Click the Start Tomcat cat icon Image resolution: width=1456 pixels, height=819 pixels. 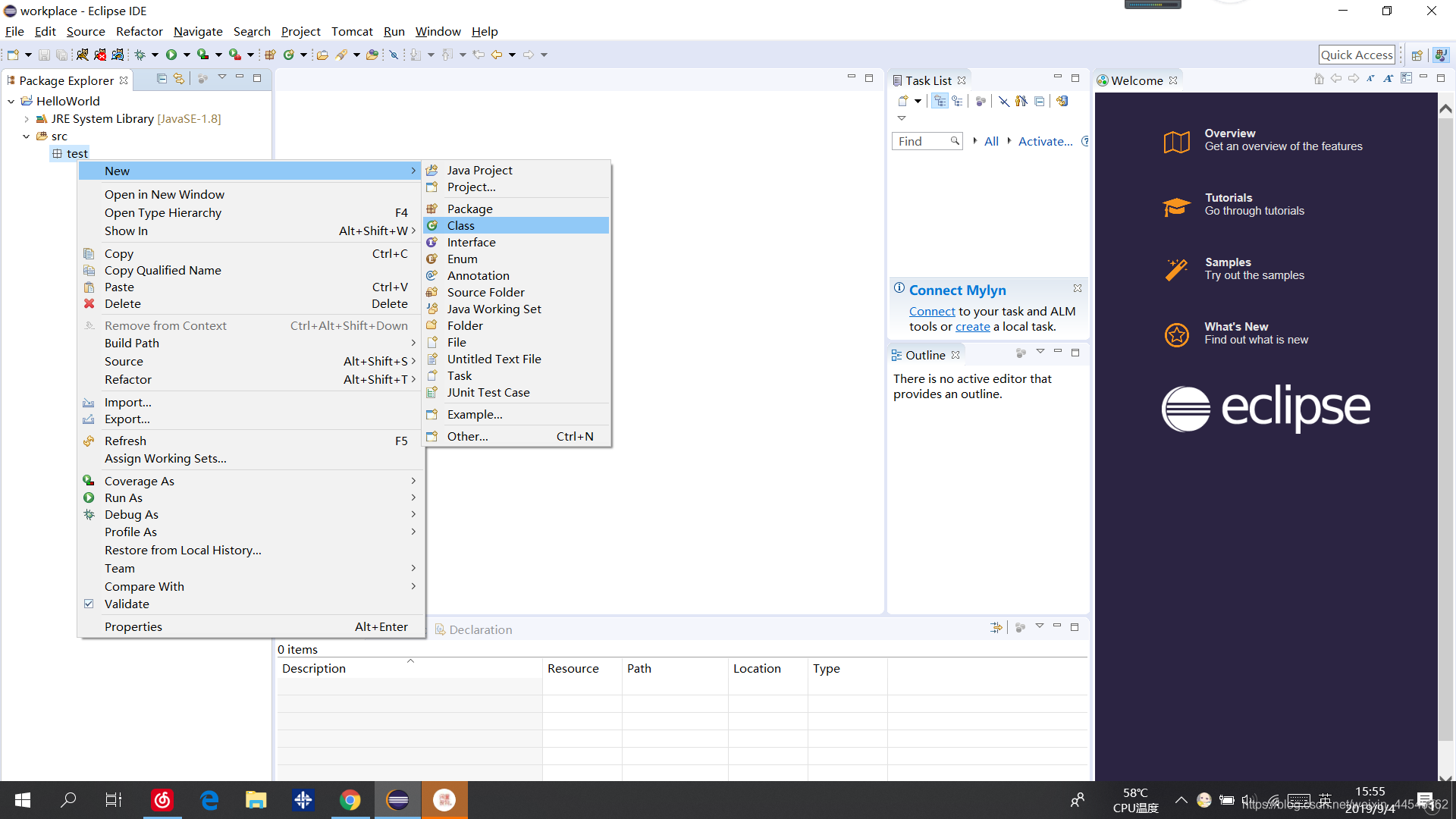tap(82, 55)
